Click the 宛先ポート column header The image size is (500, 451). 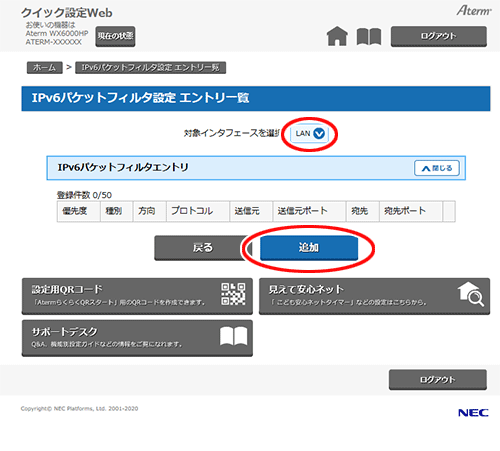[411, 211]
